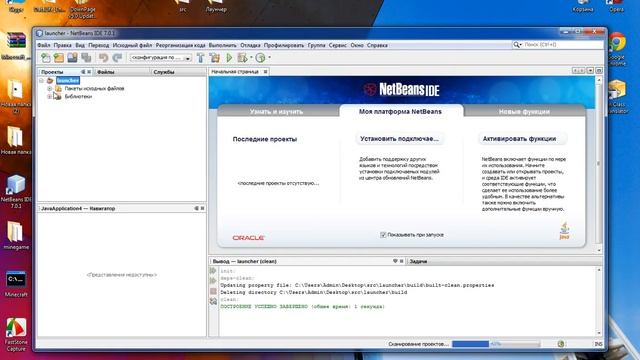Screen dimensions: 640x360
Task: Expand the Библиотеки node
Action: click(x=49, y=97)
